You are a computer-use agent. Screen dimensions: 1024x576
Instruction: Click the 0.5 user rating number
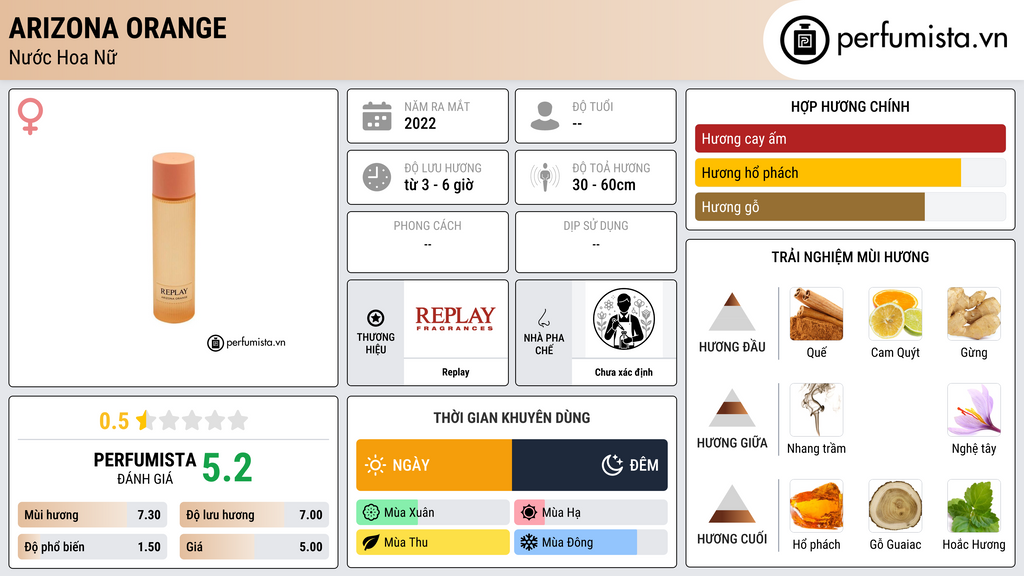[114, 421]
